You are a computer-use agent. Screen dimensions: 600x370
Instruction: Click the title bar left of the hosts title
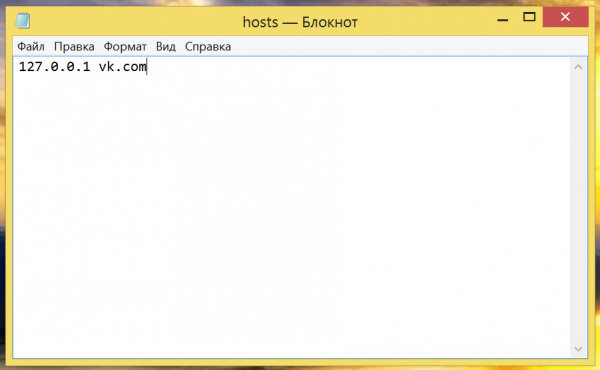134,21
